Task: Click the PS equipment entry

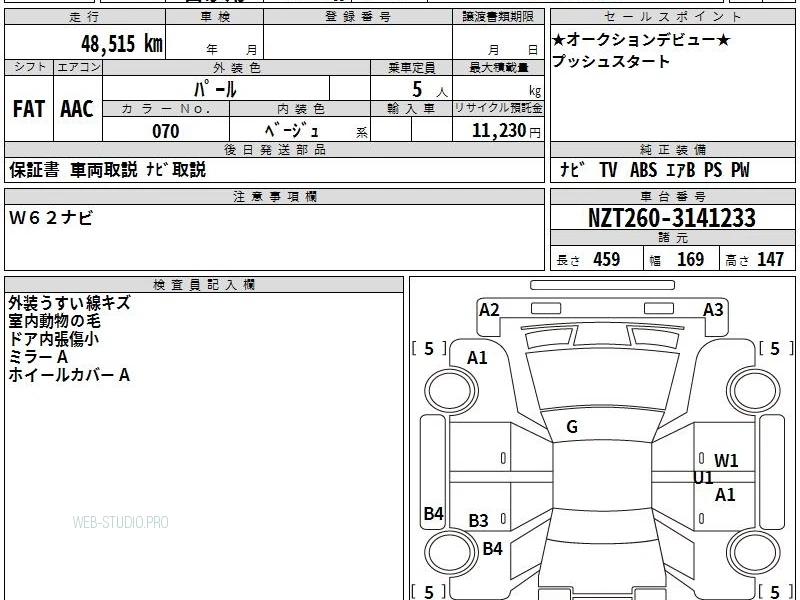Action: [x=713, y=169]
